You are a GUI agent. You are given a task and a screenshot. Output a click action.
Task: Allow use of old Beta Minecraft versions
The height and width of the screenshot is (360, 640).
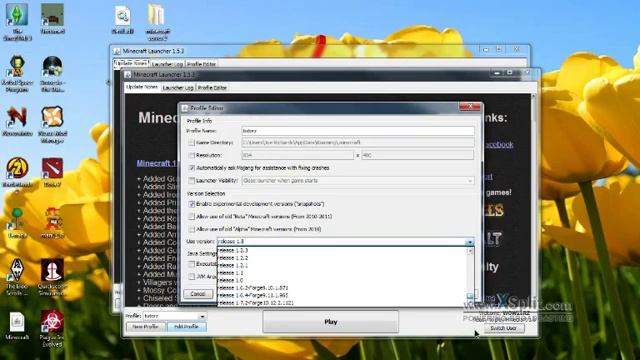point(191,216)
